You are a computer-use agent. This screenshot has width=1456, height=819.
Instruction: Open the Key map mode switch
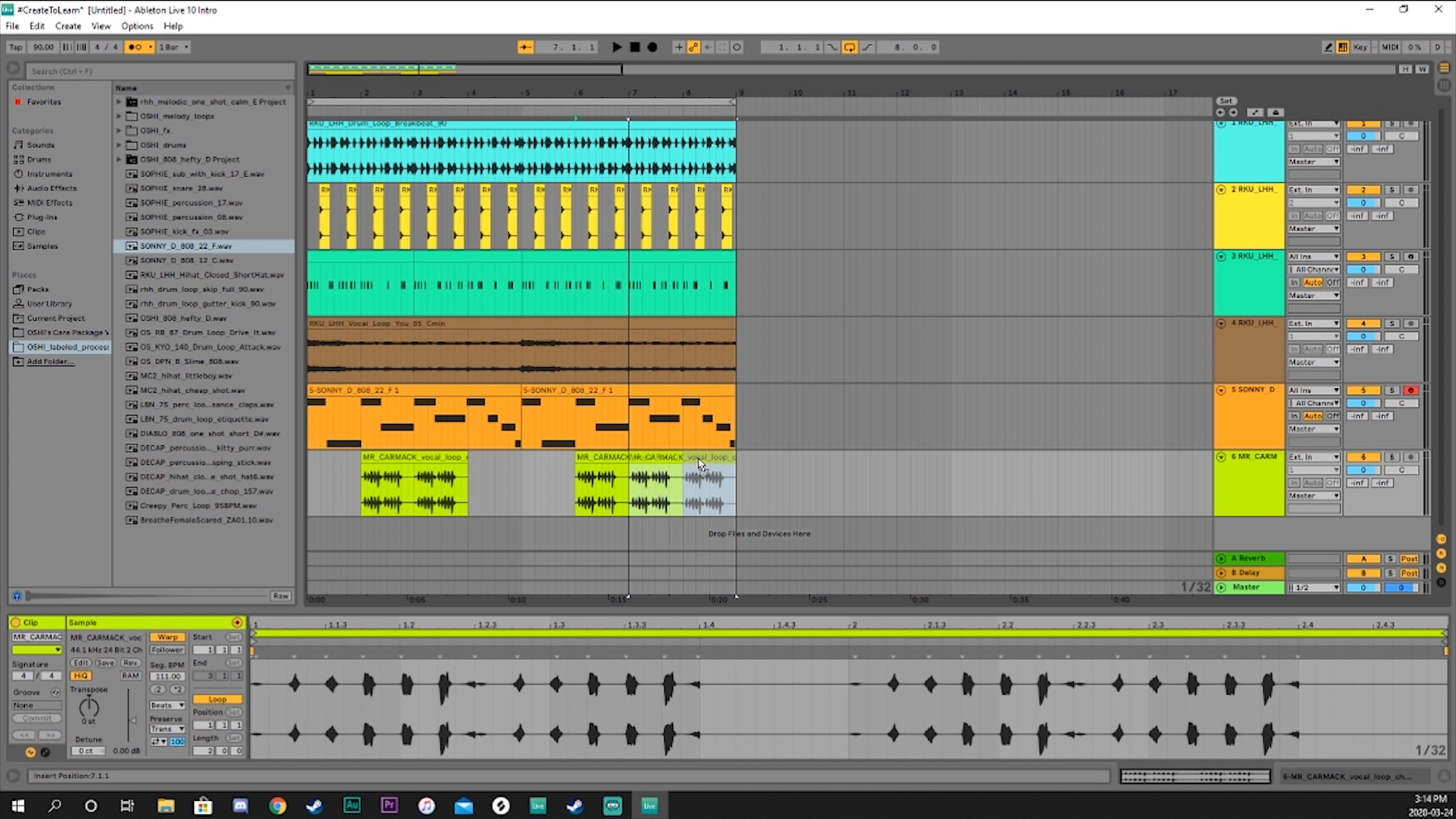click(x=1360, y=47)
